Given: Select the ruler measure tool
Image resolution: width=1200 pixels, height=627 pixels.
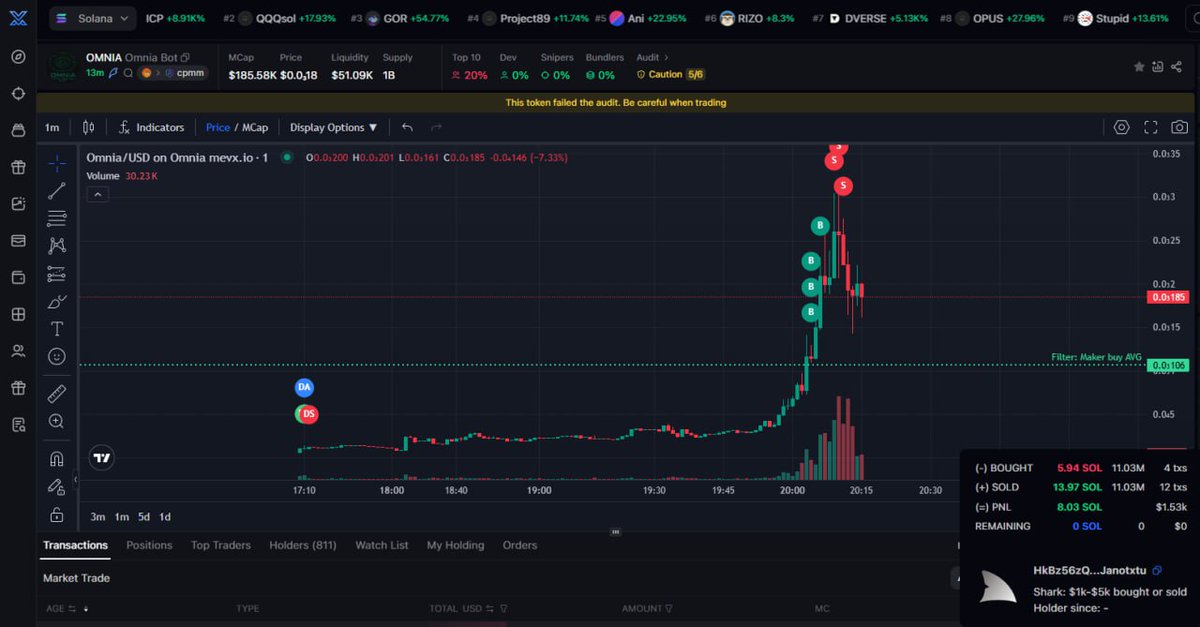Looking at the screenshot, I should point(57,393).
